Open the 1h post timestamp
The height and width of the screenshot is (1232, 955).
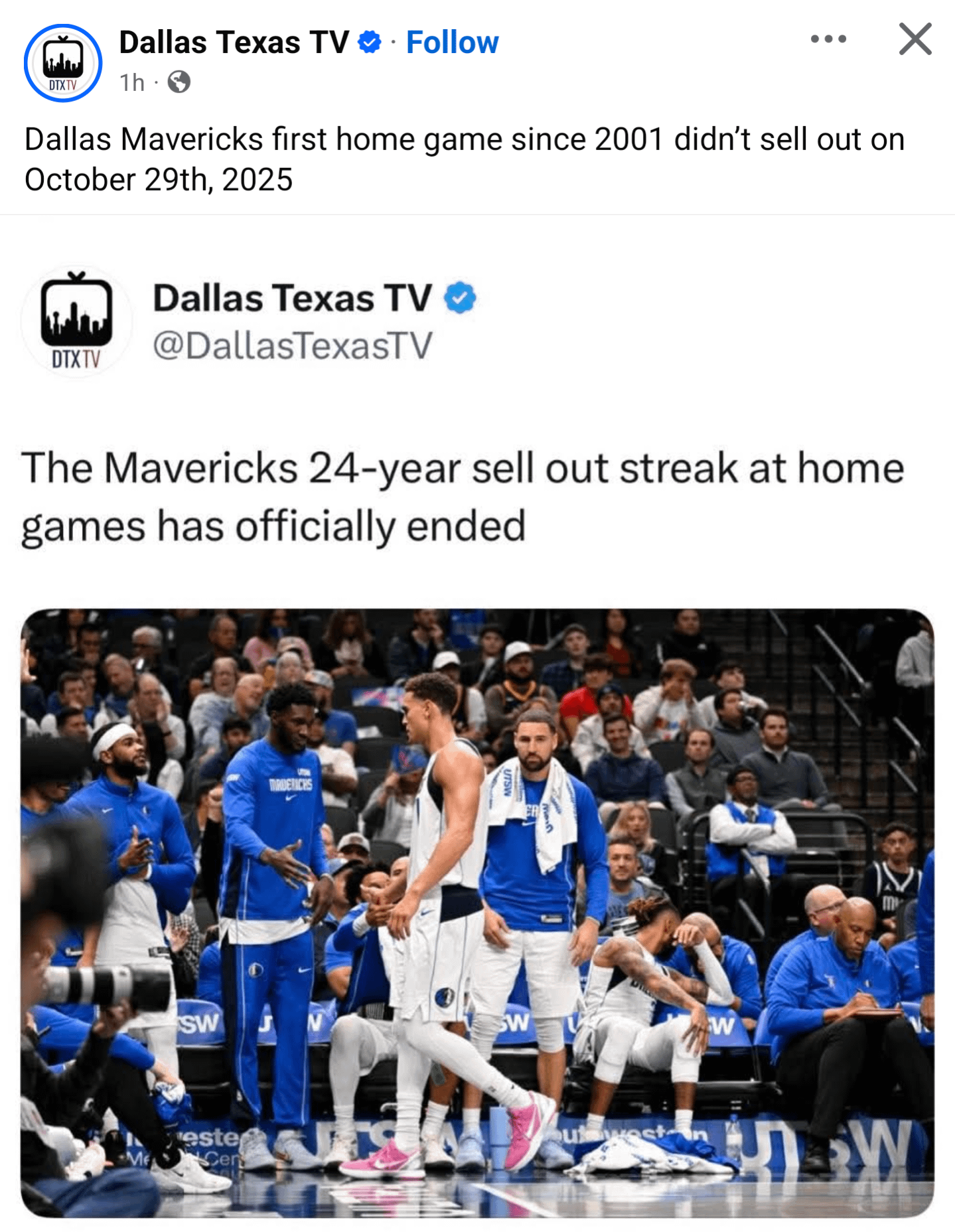coord(132,82)
